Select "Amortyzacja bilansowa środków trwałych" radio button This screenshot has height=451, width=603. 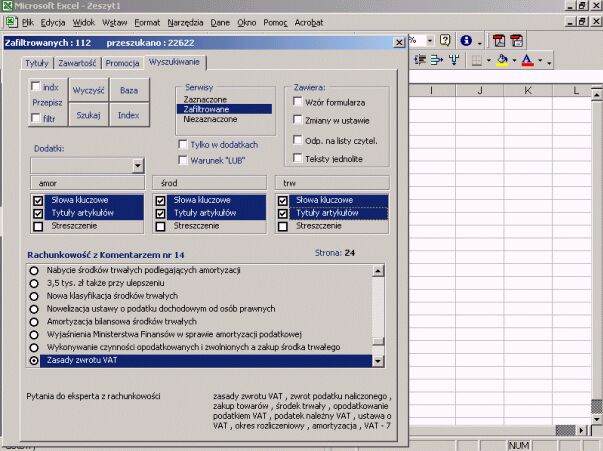pos(35,322)
